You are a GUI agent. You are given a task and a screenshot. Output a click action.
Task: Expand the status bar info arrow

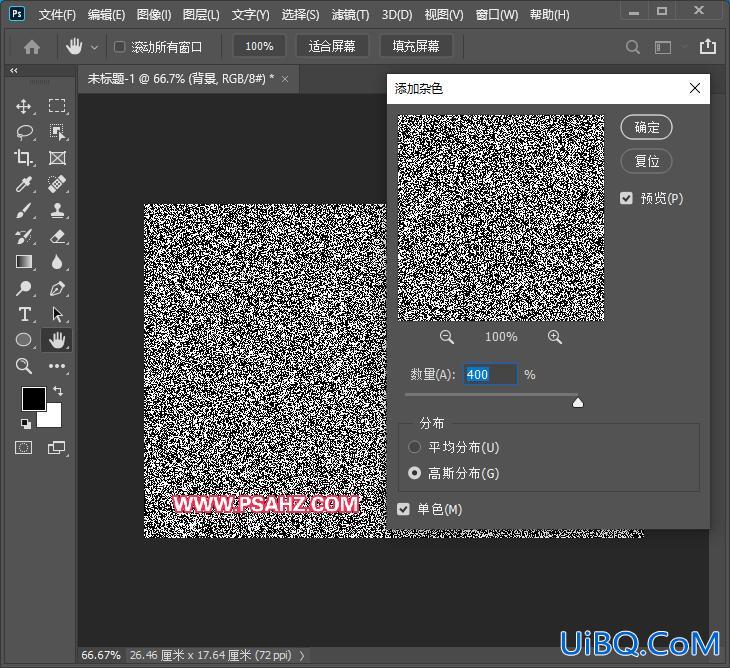coord(302,655)
